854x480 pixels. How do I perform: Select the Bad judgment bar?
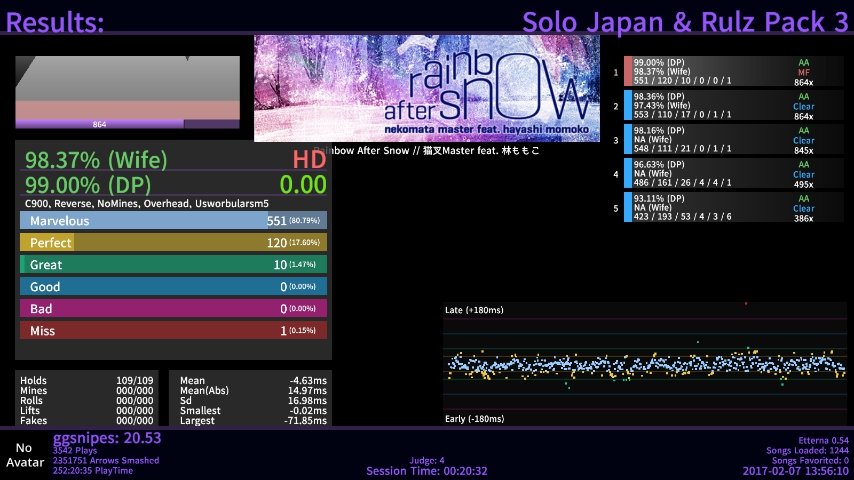(173, 308)
